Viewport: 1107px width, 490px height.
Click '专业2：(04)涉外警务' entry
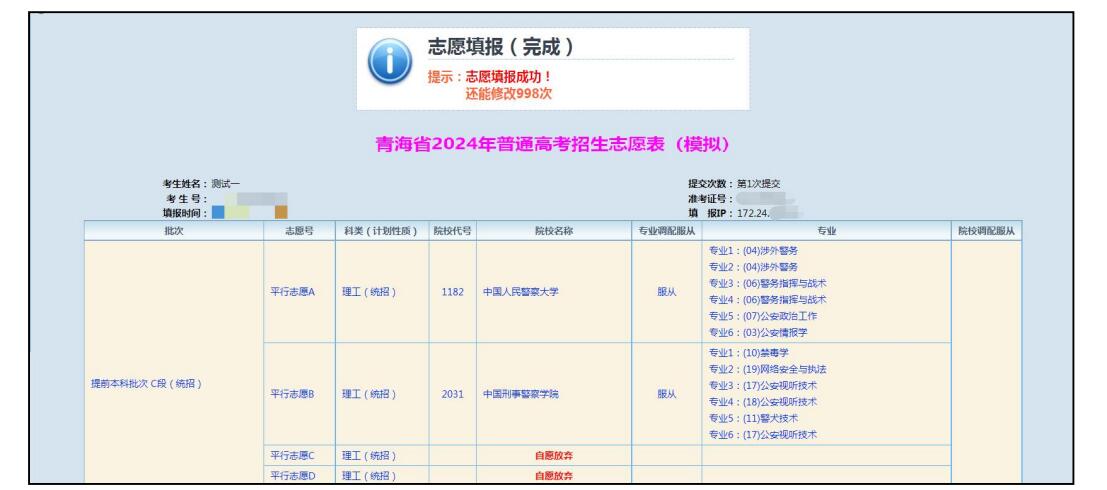pos(754,267)
